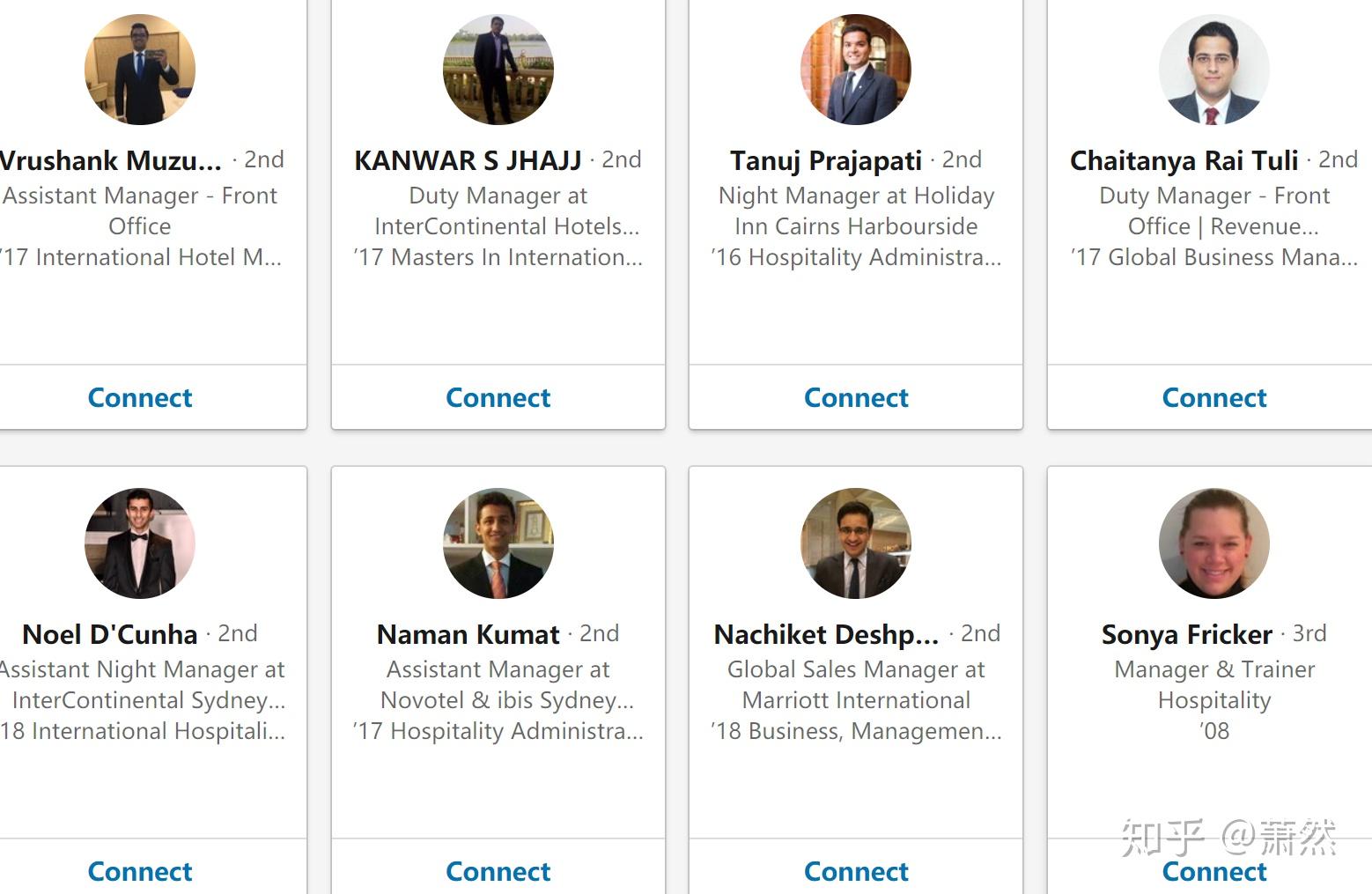Click the KANWAR S JHAJJ name link
Image resolution: width=1372 pixels, height=894 pixels.
[468, 160]
